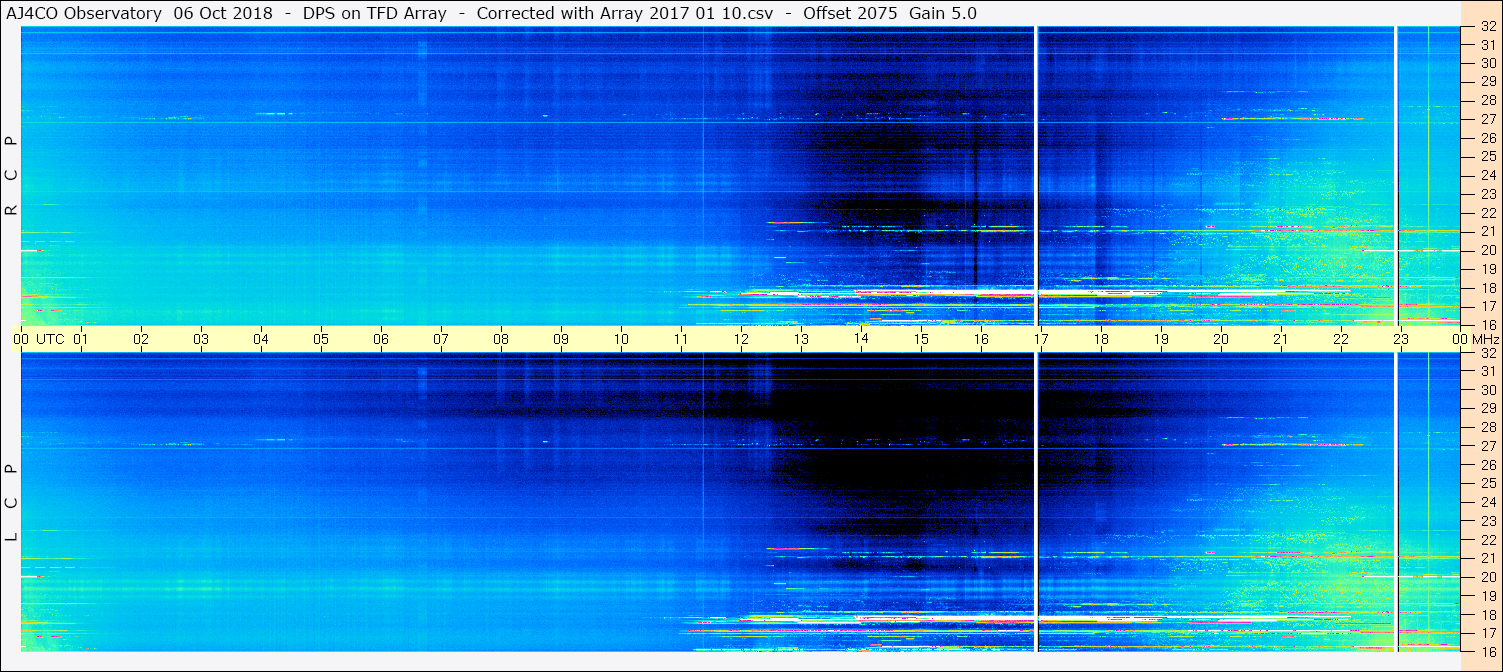Select the 07 hour marker
The image size is (1503, 672).
pyautogui.click(x=441, y=339)
